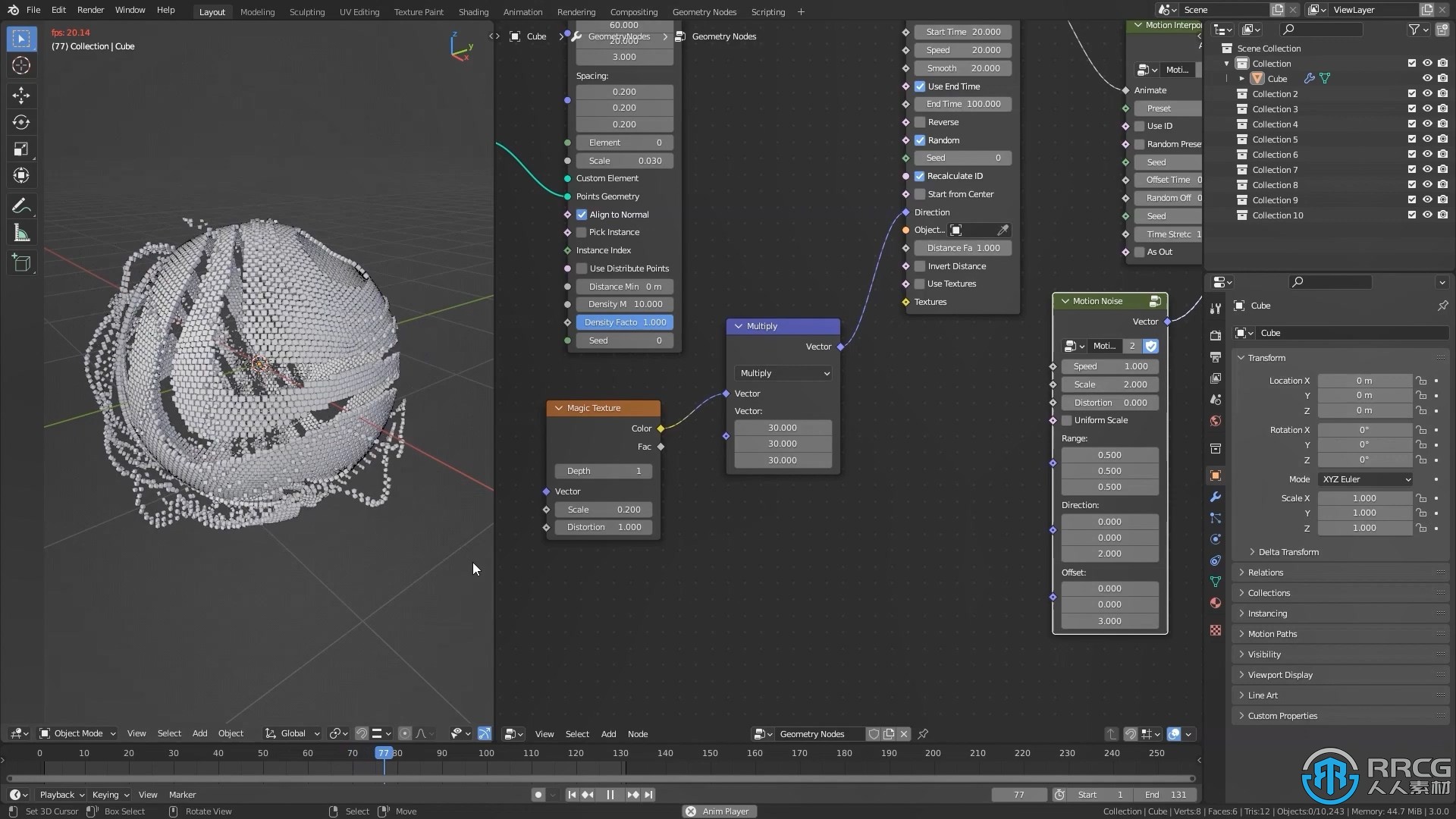Open the Output properties tab icon

click(x=1216, y=356)
